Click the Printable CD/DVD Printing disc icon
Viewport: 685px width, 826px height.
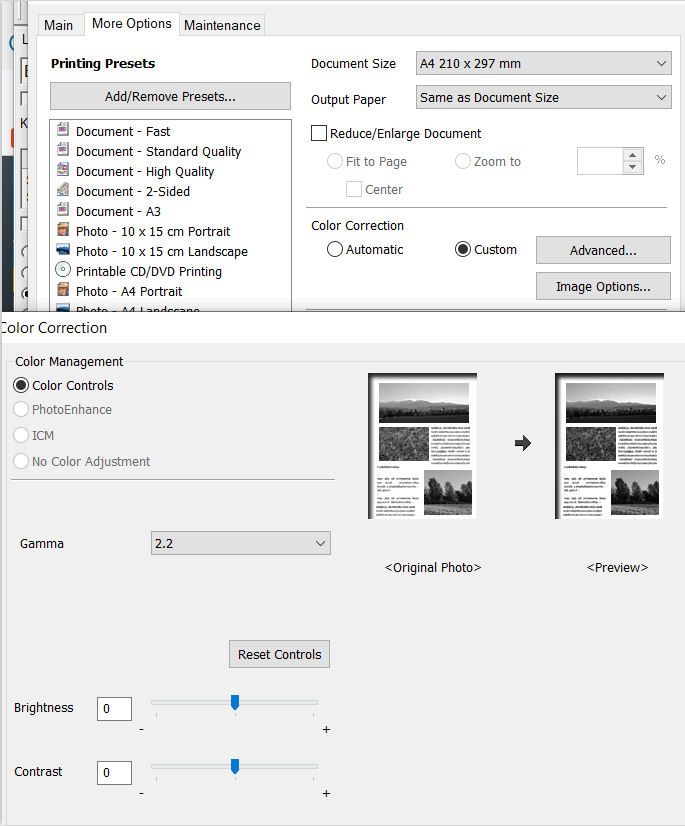click(x=63, y=271)
